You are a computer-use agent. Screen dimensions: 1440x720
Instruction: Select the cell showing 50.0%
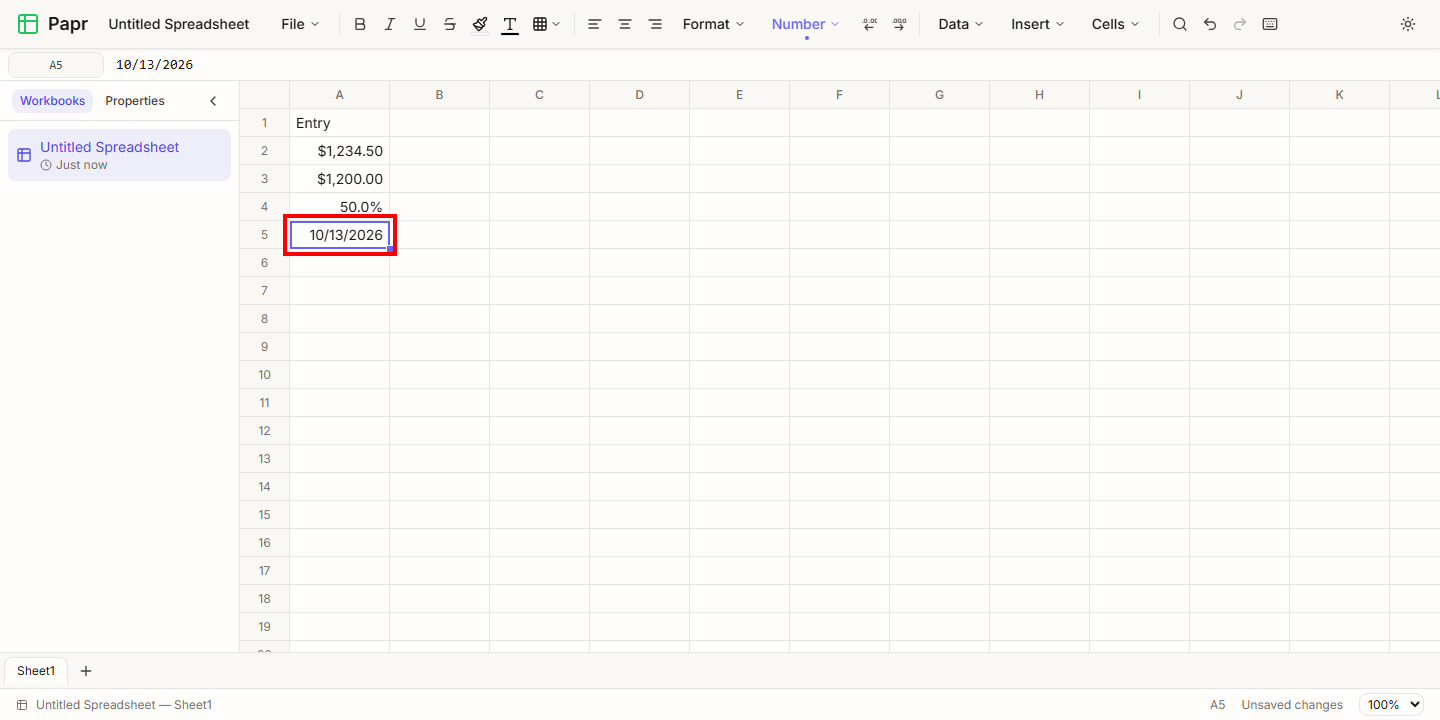[x=340, y=207]
